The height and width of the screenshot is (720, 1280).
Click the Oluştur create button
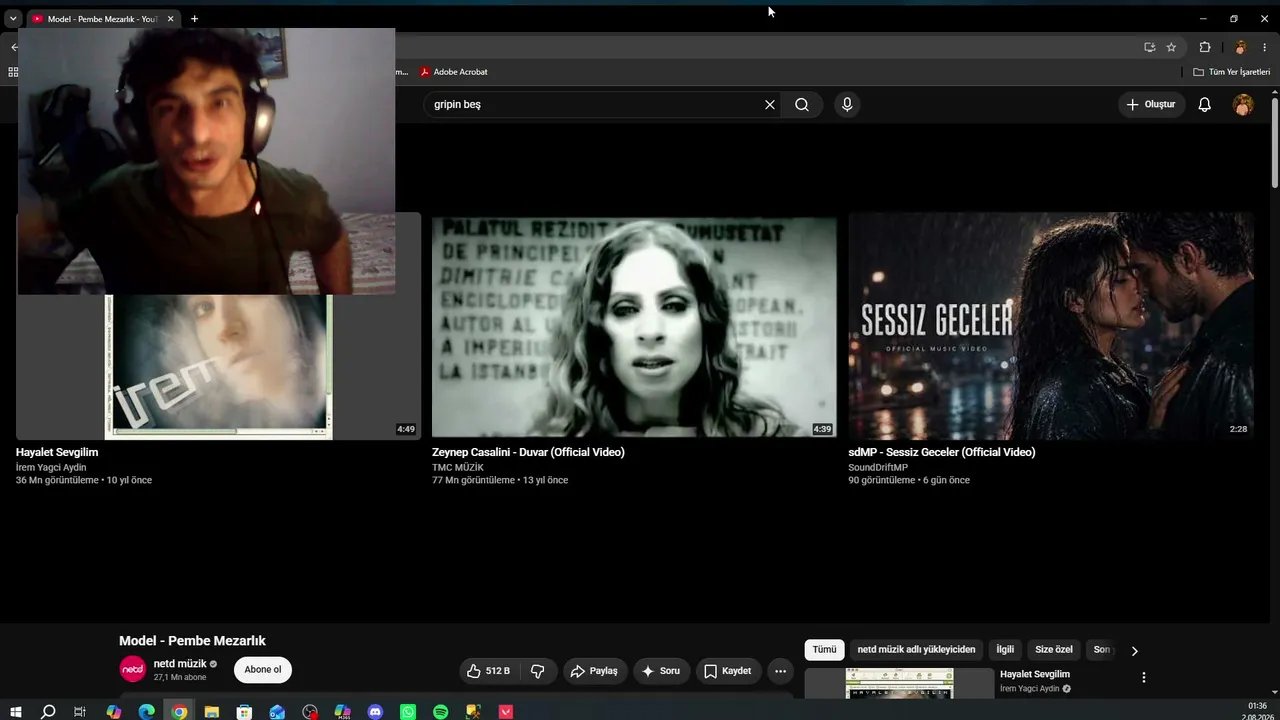click(1151, 104)
